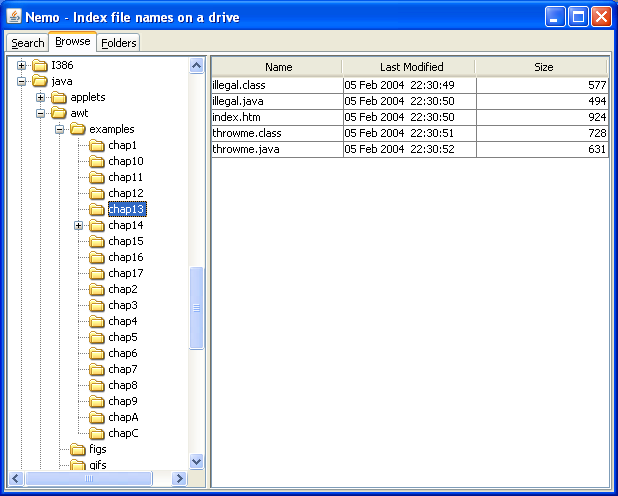Viewport: 618px width, 496px height.
Task: Sort by the Size column header
Action: click(543, 67)
